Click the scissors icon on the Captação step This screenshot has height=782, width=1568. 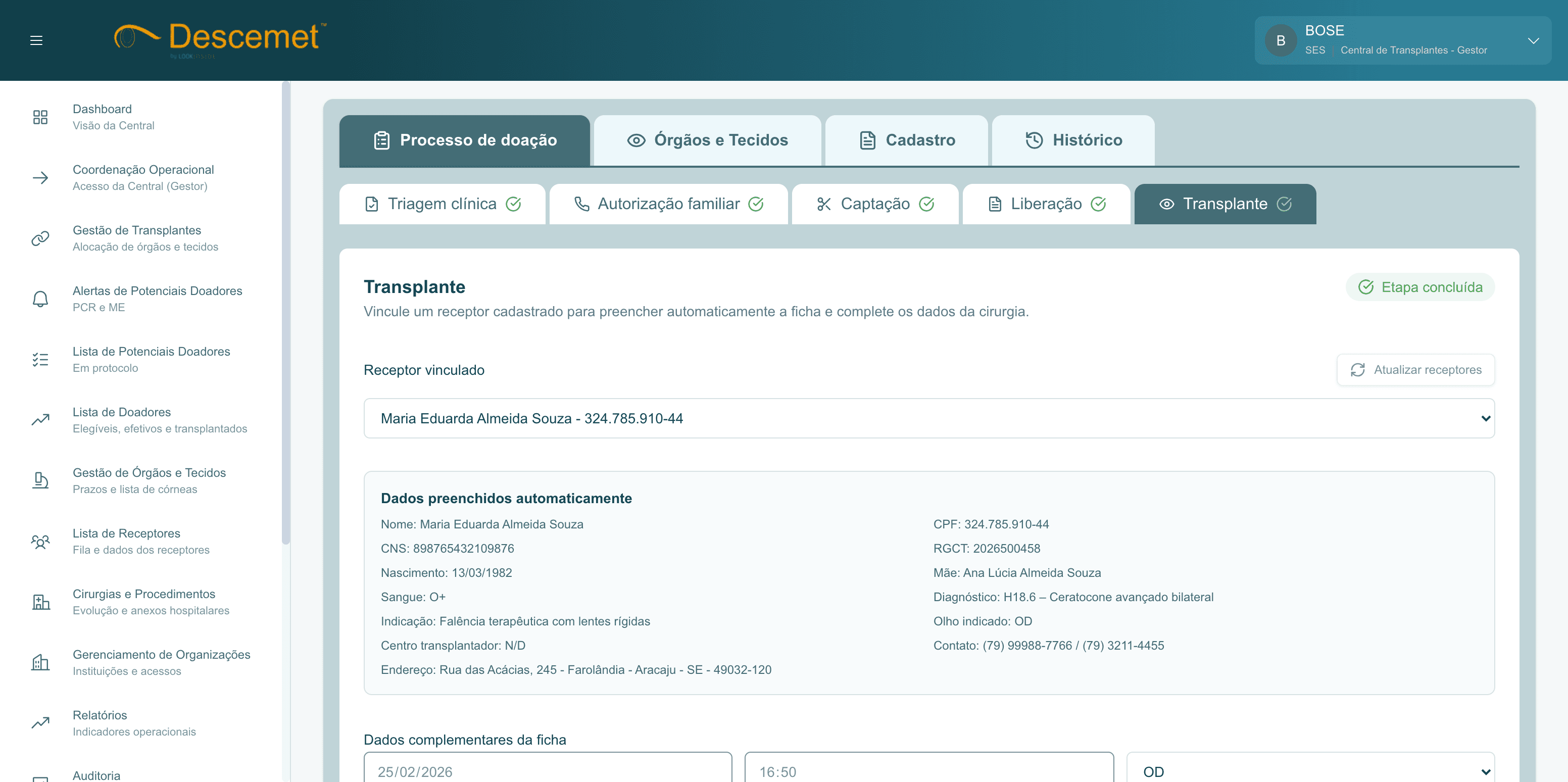tap(824, 204)
